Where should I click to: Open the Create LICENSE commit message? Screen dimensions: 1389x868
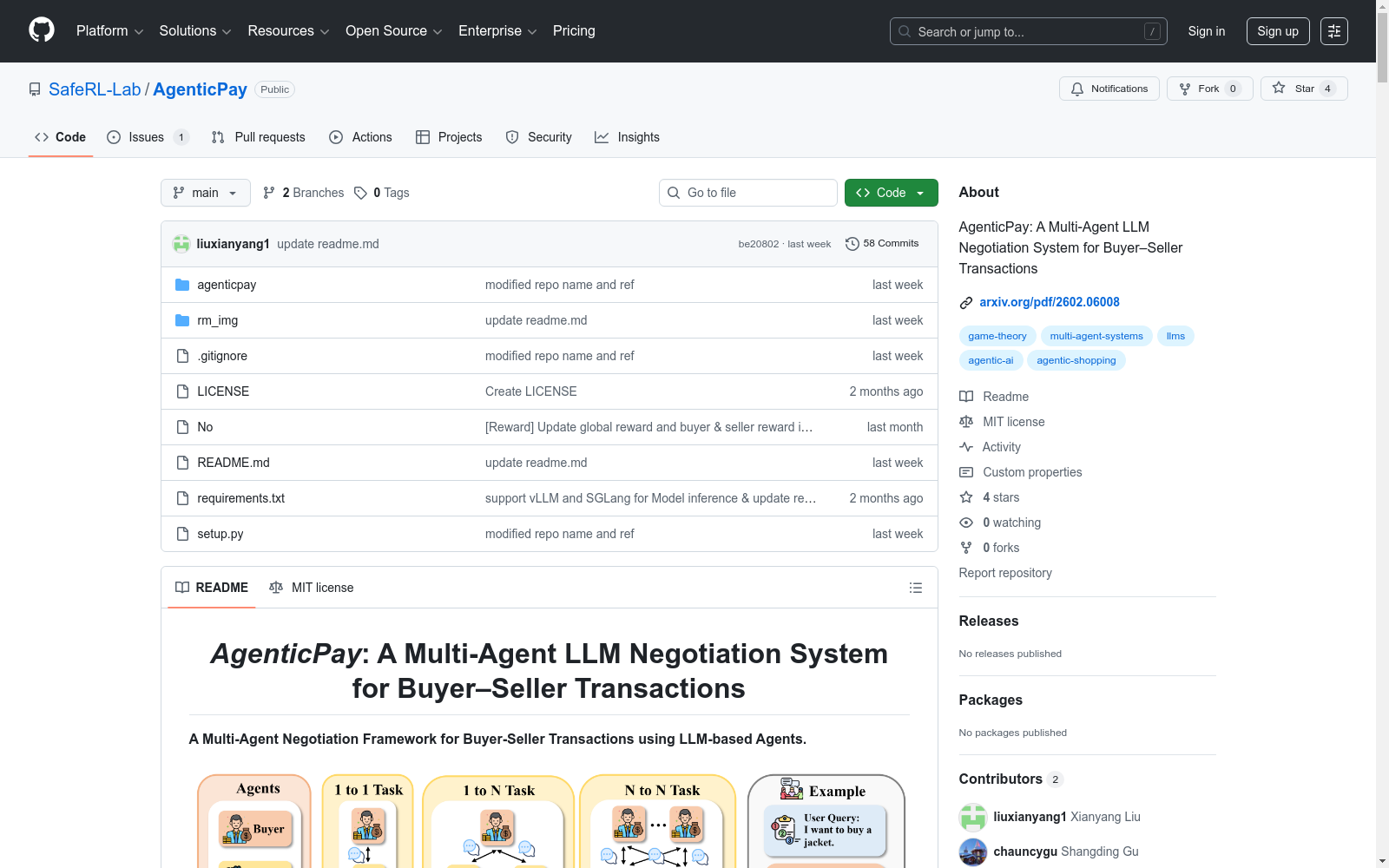point(531,391)
